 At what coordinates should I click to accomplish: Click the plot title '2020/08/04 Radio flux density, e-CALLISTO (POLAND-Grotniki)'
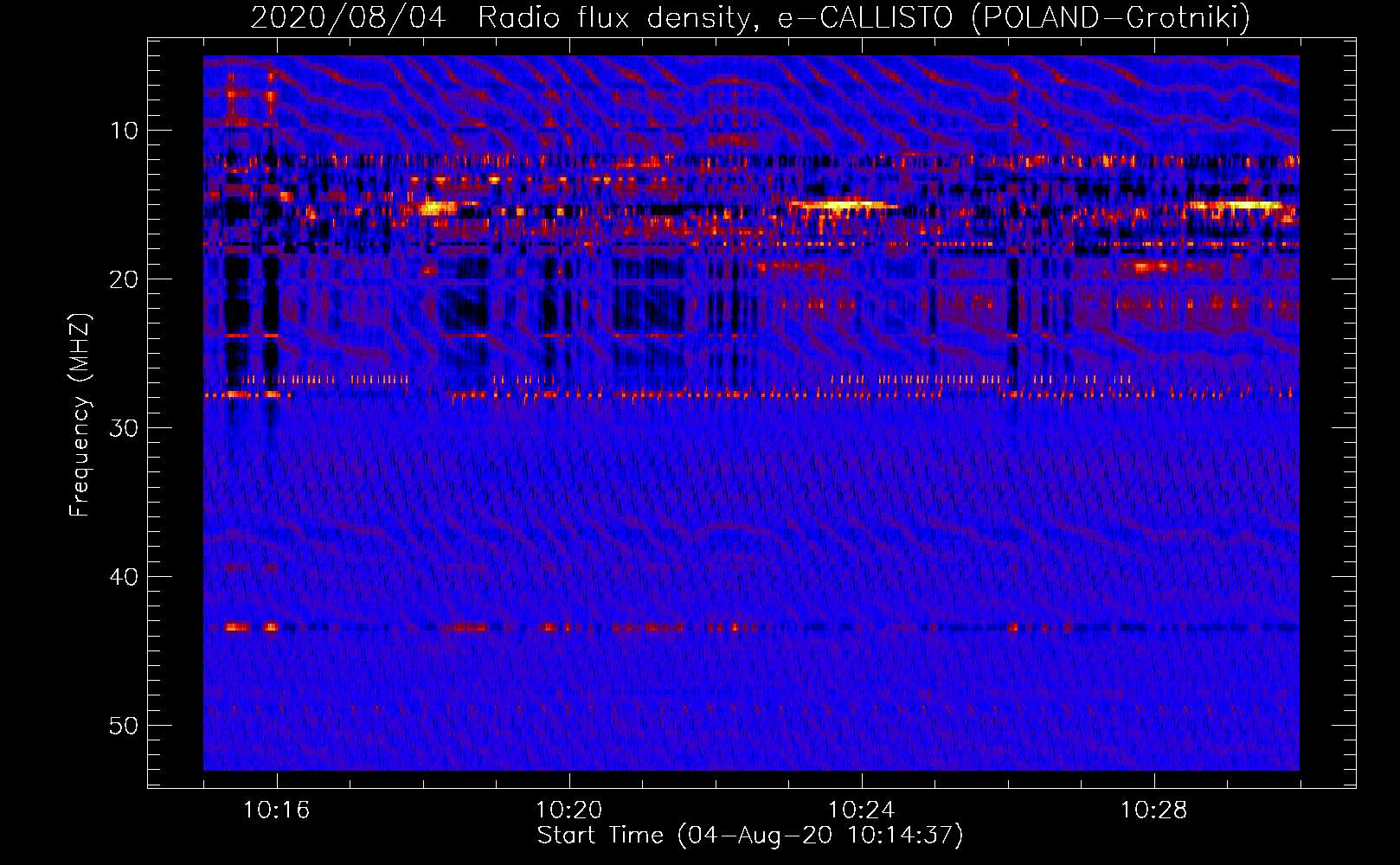click(x=750, y=17)
